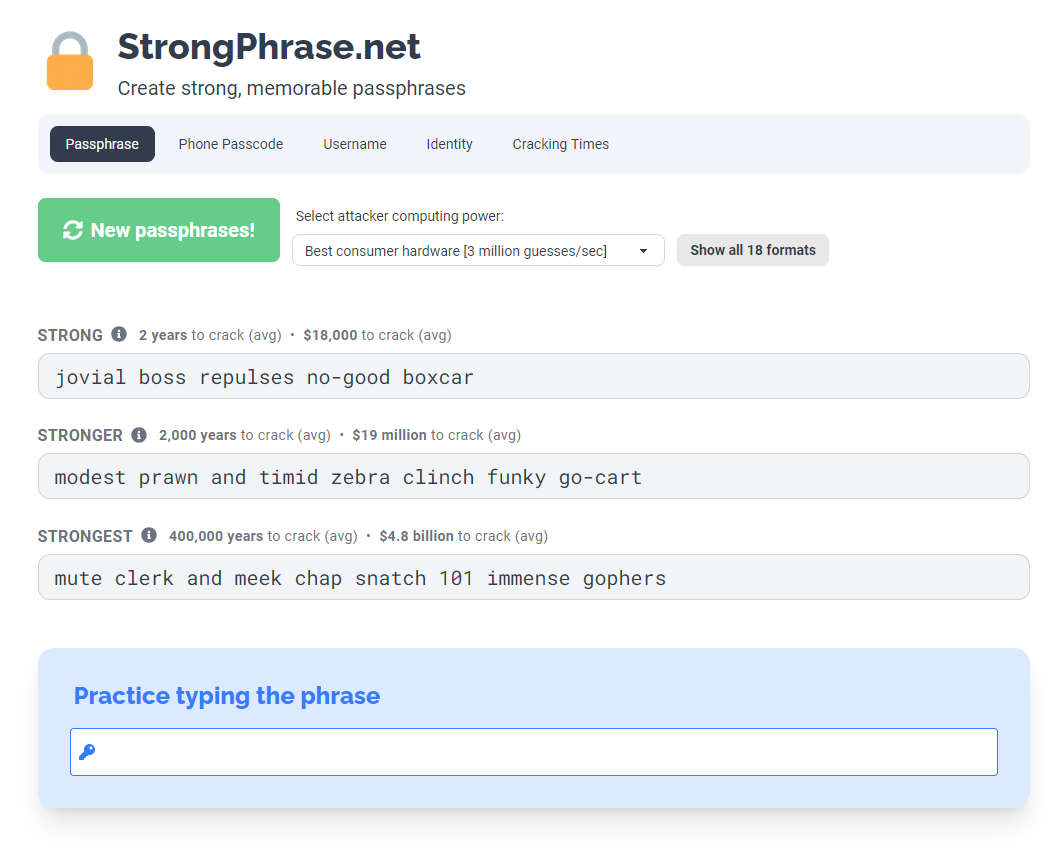
Task: Select the 'modest prawn and timid zebra' passphrase
Action: (x=533, y=476)
